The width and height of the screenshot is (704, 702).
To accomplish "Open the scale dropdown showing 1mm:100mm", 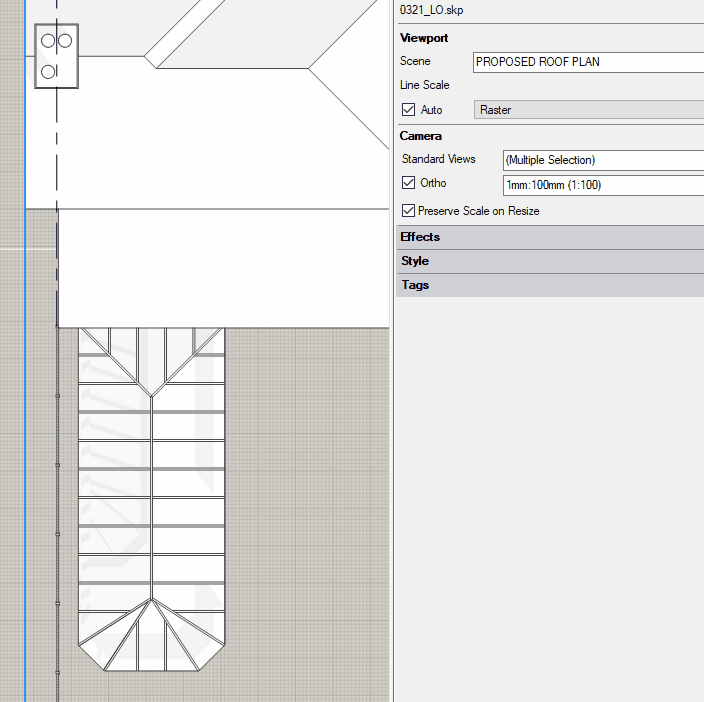I will pyautogui.click(x=603, y=185).
